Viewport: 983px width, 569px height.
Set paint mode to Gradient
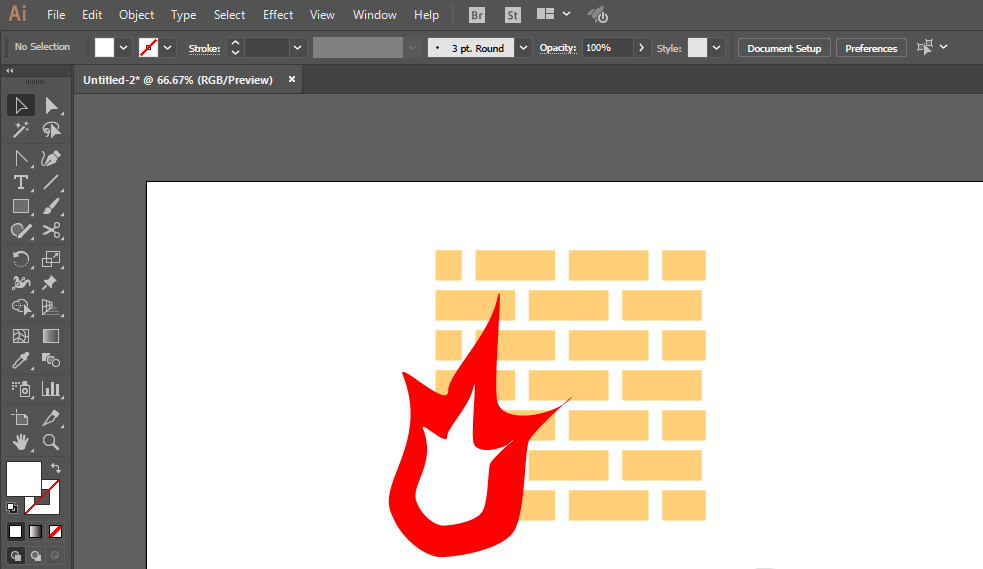pyautogui.click(x=36, y=531)
